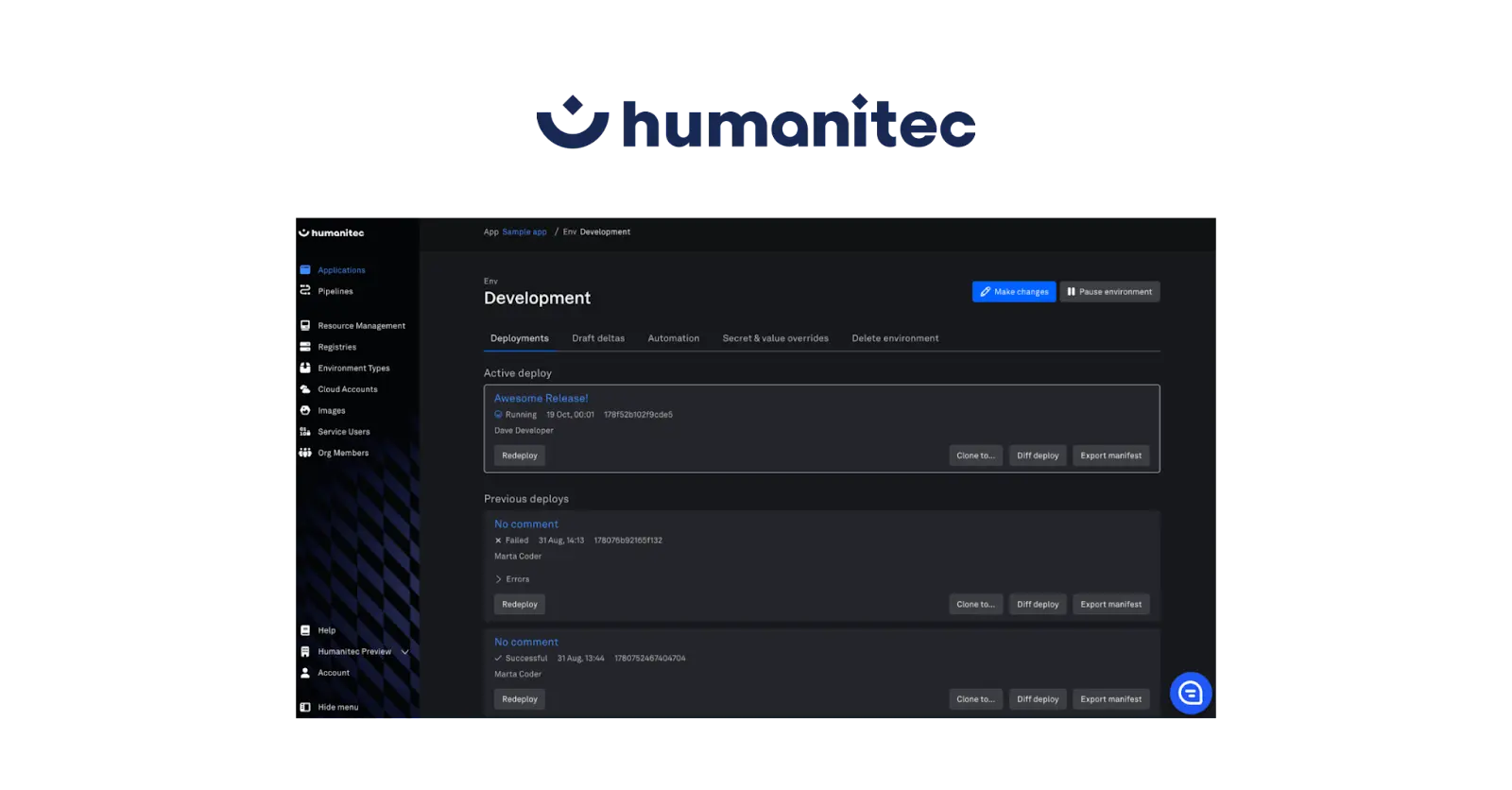Image resolution: width=1512 pixels, height=790 pixels.
Task: Click the Environment Types icon
Action: click(305, 368)
